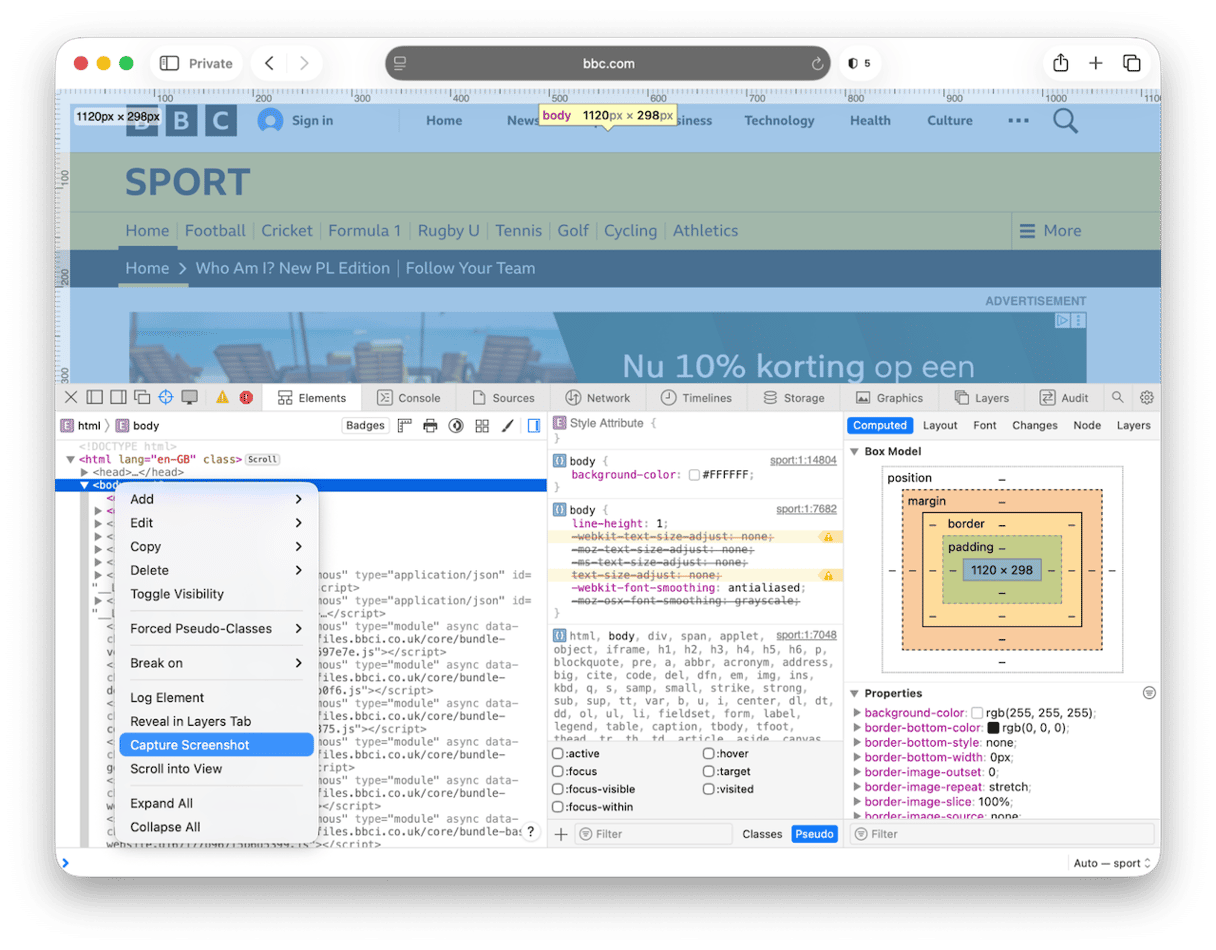This screenshot has height=950, width=1216.
Task: Collapse the Box Model section triangle
Action: (x=855, y=452)
